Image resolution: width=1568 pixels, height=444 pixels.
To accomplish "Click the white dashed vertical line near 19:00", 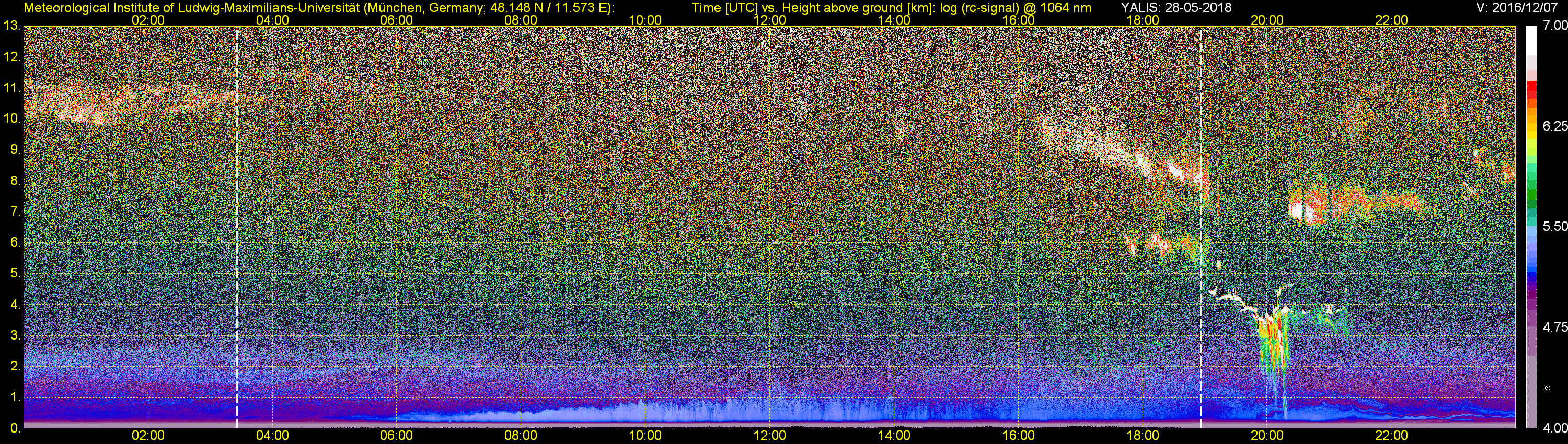I will tap(1201, 227).
